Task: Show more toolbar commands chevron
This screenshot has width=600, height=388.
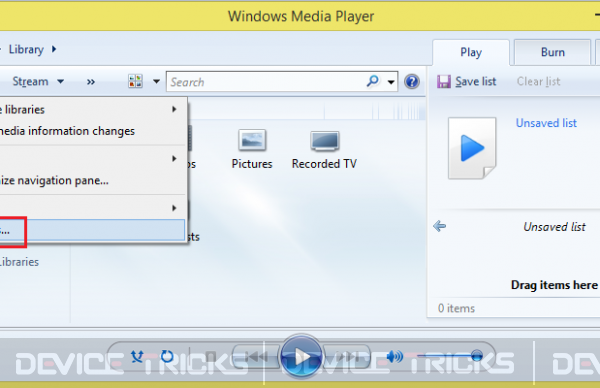Action: pos(91,82)
